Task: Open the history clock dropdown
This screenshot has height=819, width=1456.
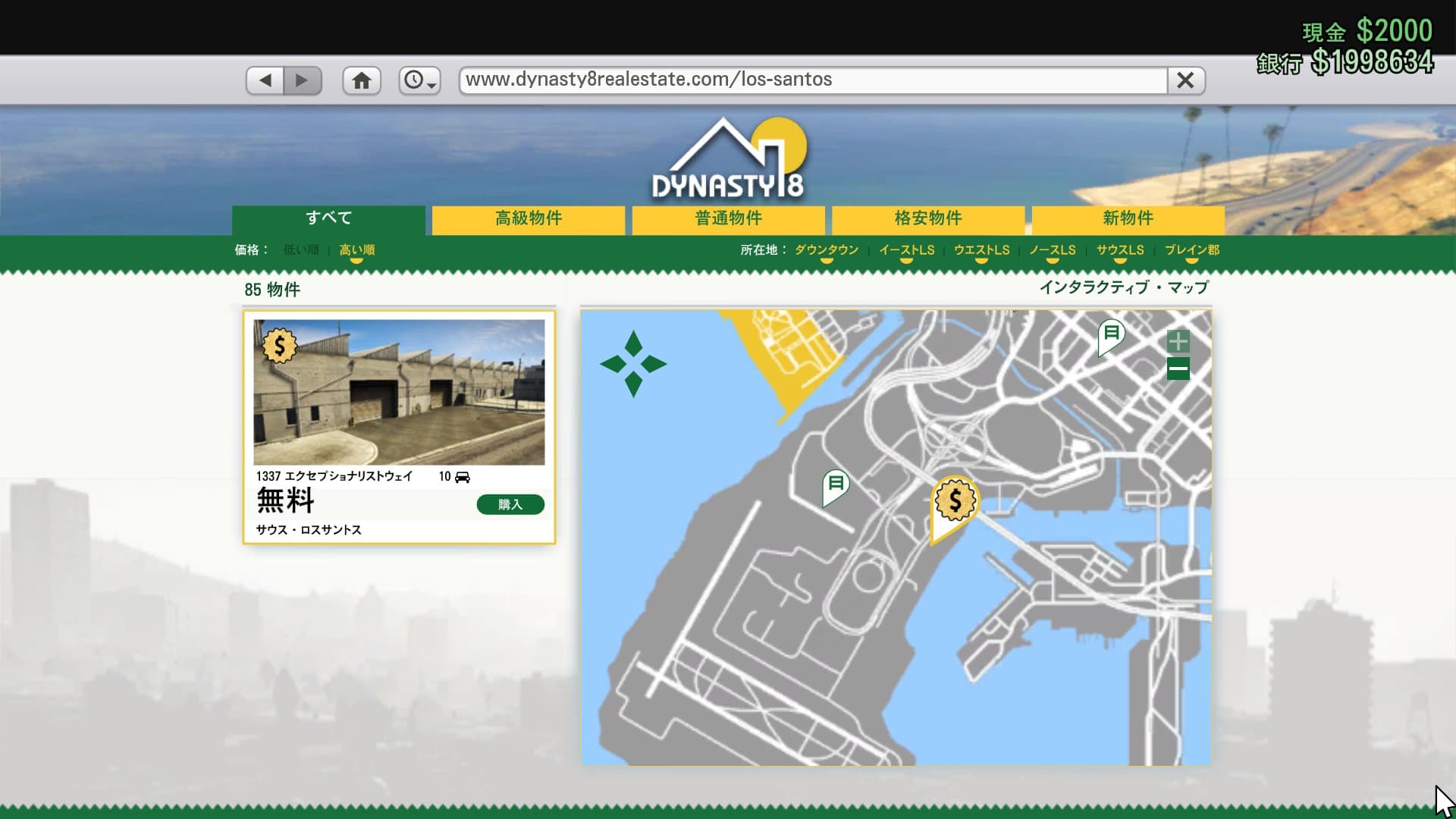Action: click(x=419, y=80)
